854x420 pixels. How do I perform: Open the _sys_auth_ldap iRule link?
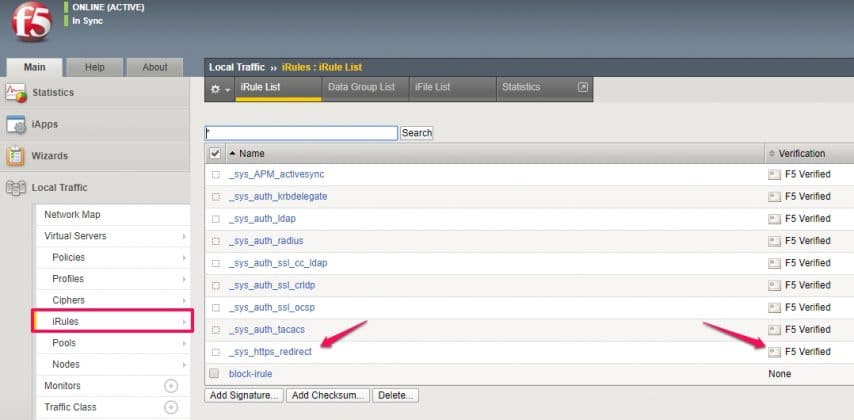[262, 219]
